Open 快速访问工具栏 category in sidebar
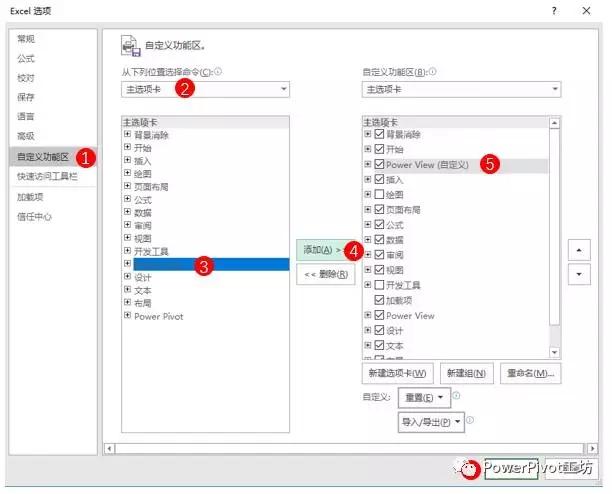Image resolution: width=612 pixels, height=494 pixels. click(x=47, y=176)
